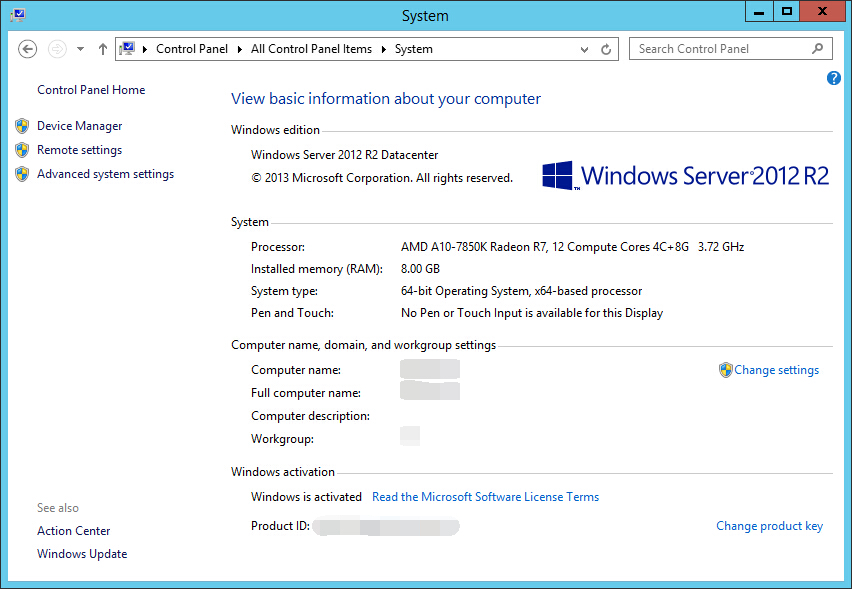Click the shield icon beside Advanced system settings
This screenshot has width=852, height=589.
[22, 174]
